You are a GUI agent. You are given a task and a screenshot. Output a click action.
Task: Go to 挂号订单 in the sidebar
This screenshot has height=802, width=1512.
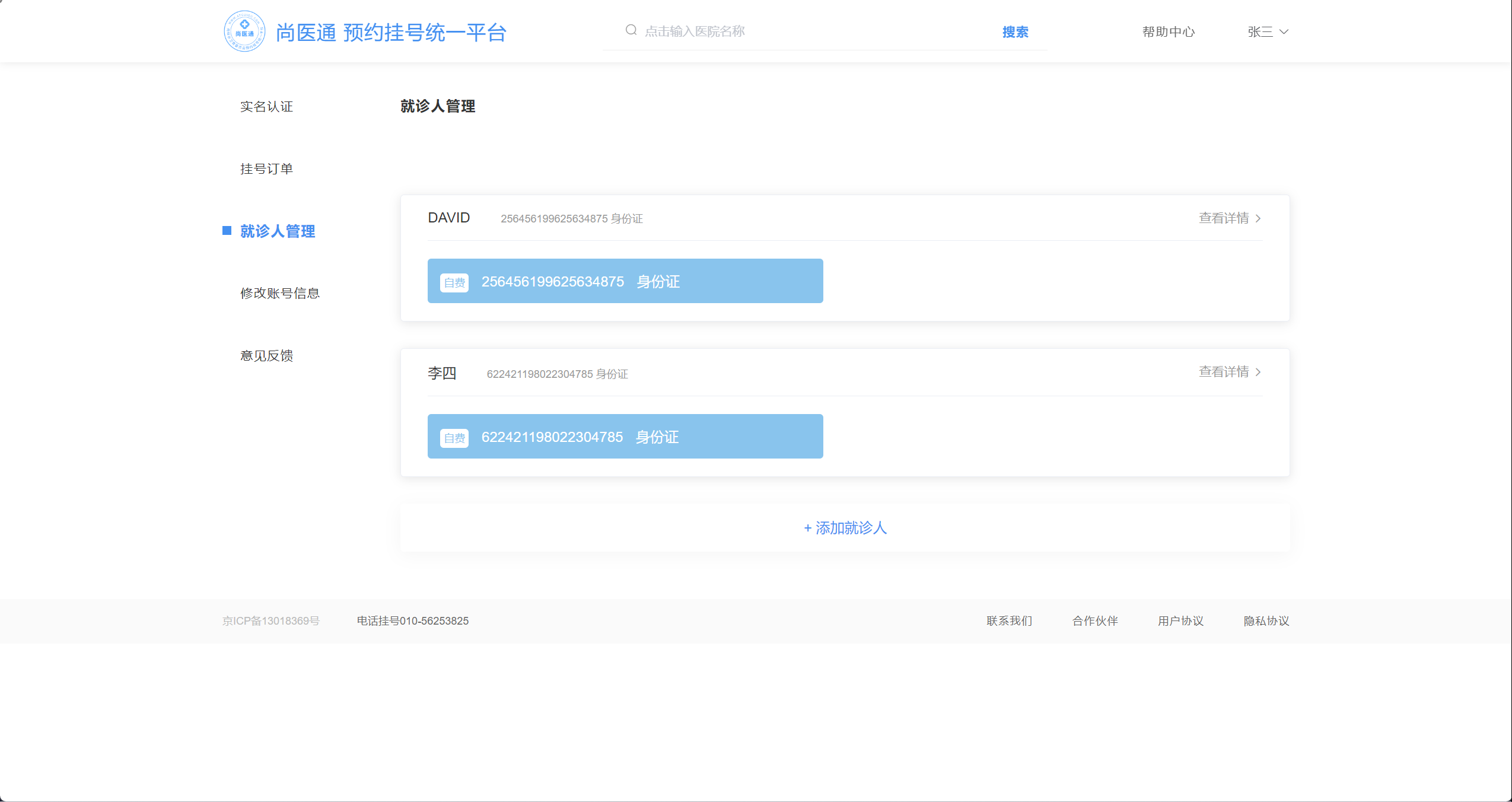(x=266, y=169)
